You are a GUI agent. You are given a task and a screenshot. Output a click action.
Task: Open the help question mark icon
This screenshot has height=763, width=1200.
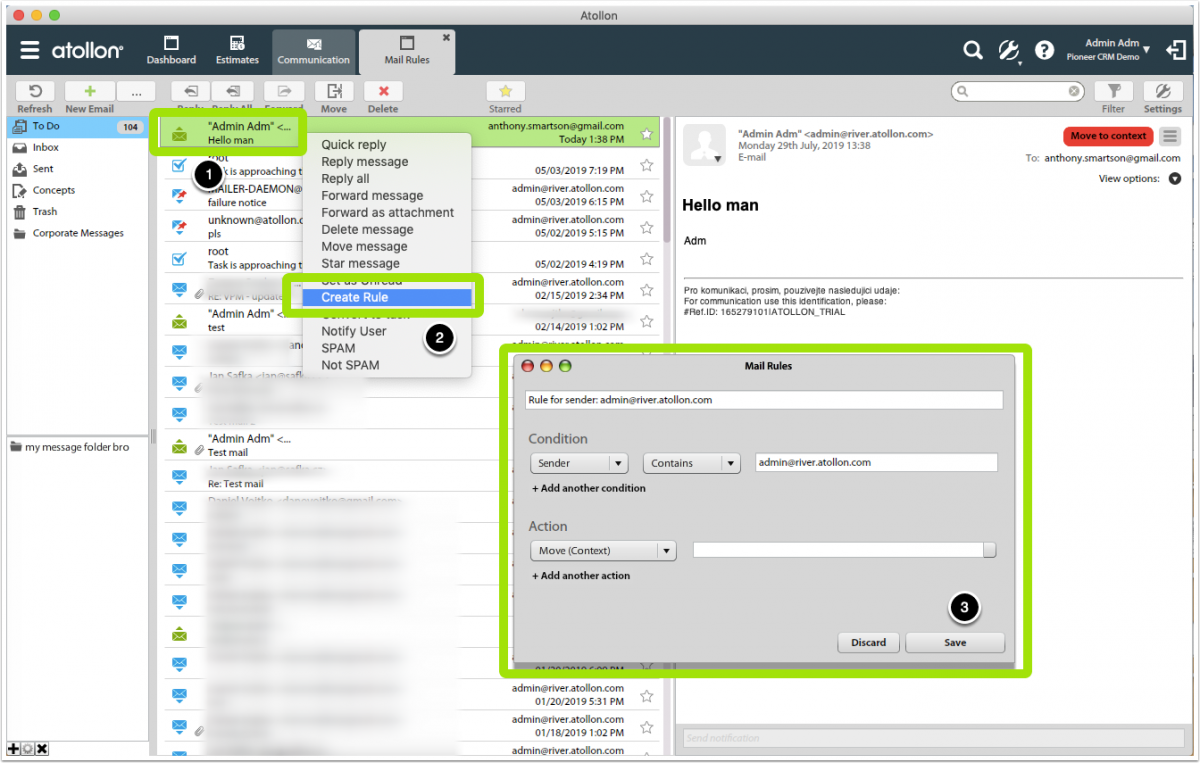[1044, 50]
